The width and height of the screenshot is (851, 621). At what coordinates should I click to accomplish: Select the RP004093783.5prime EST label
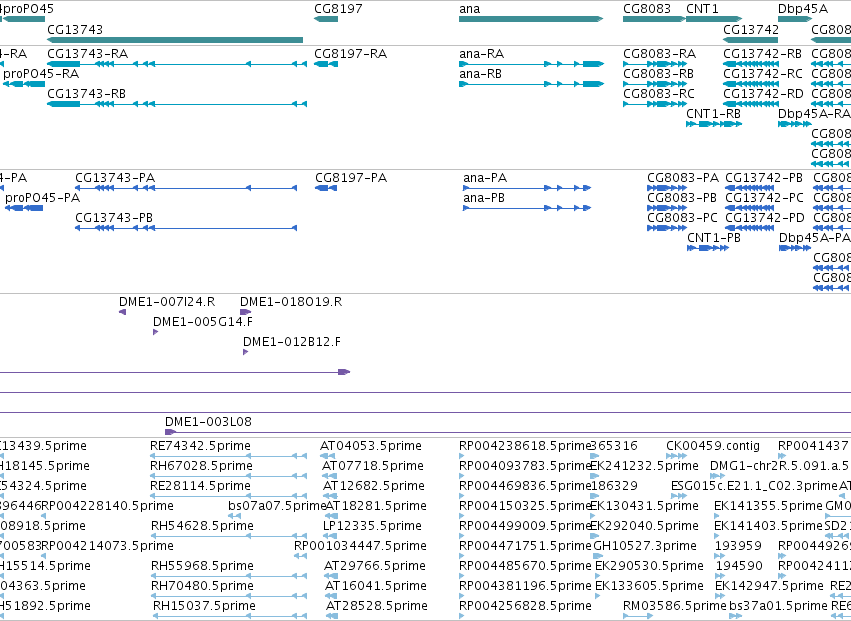click(524, 466)
